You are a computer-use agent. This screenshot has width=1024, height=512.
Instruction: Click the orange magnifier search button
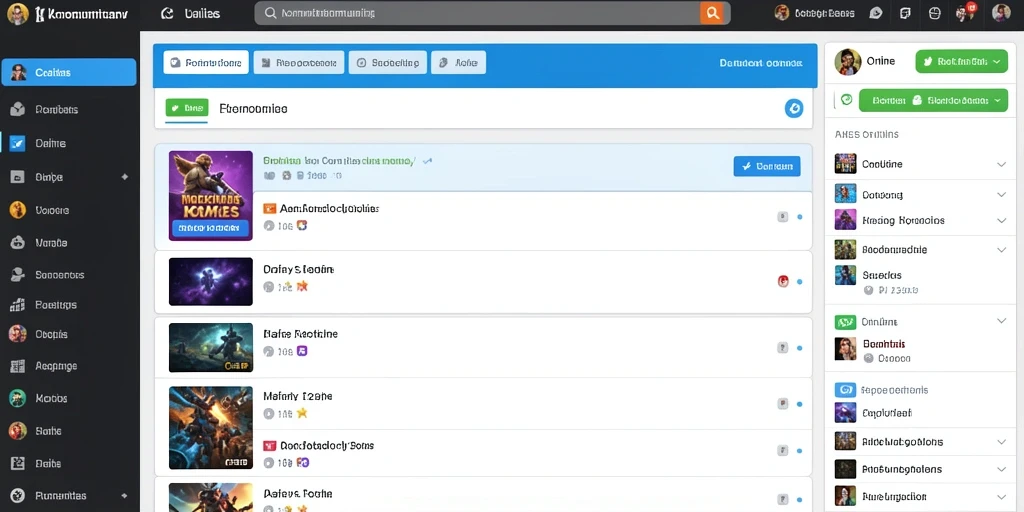click(711, 13)
